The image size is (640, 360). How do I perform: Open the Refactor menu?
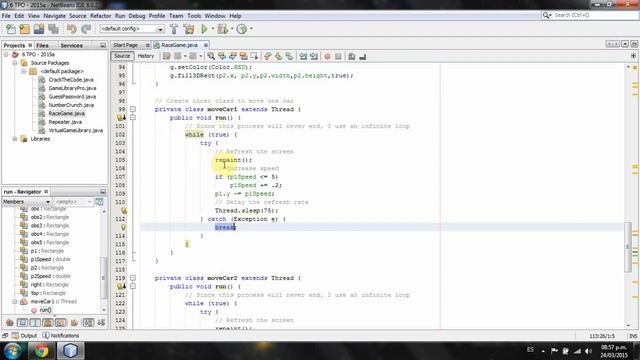coord(100,16)
